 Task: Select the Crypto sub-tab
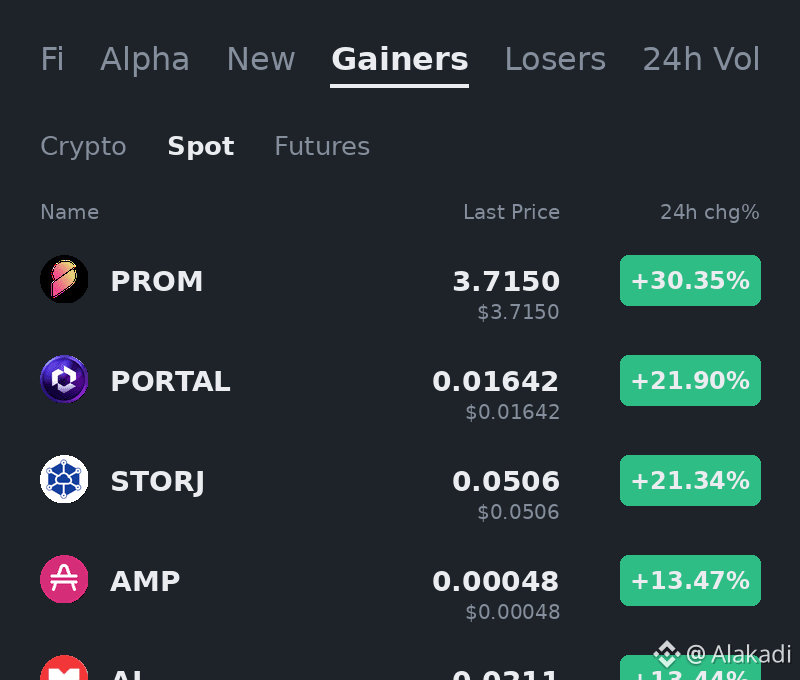[x=83, y=147]
